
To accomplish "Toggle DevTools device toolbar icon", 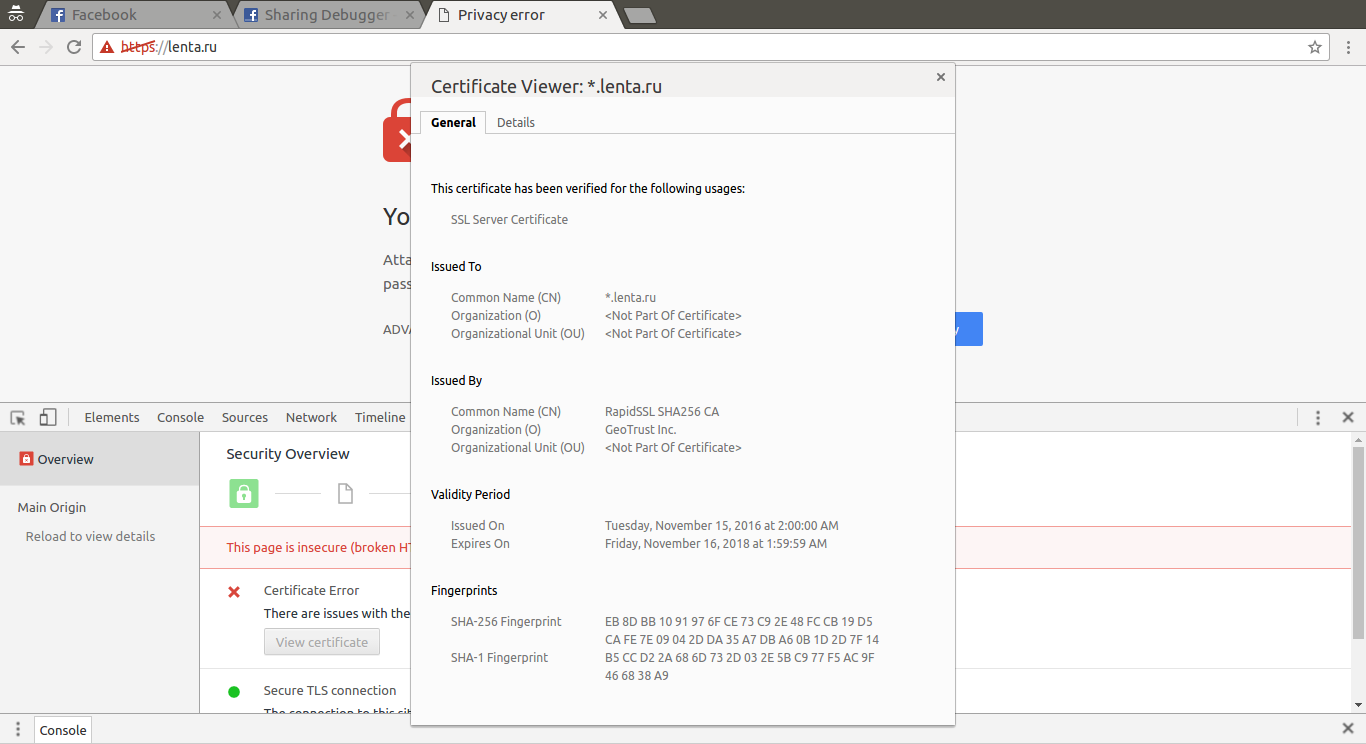I will point(48,418).
